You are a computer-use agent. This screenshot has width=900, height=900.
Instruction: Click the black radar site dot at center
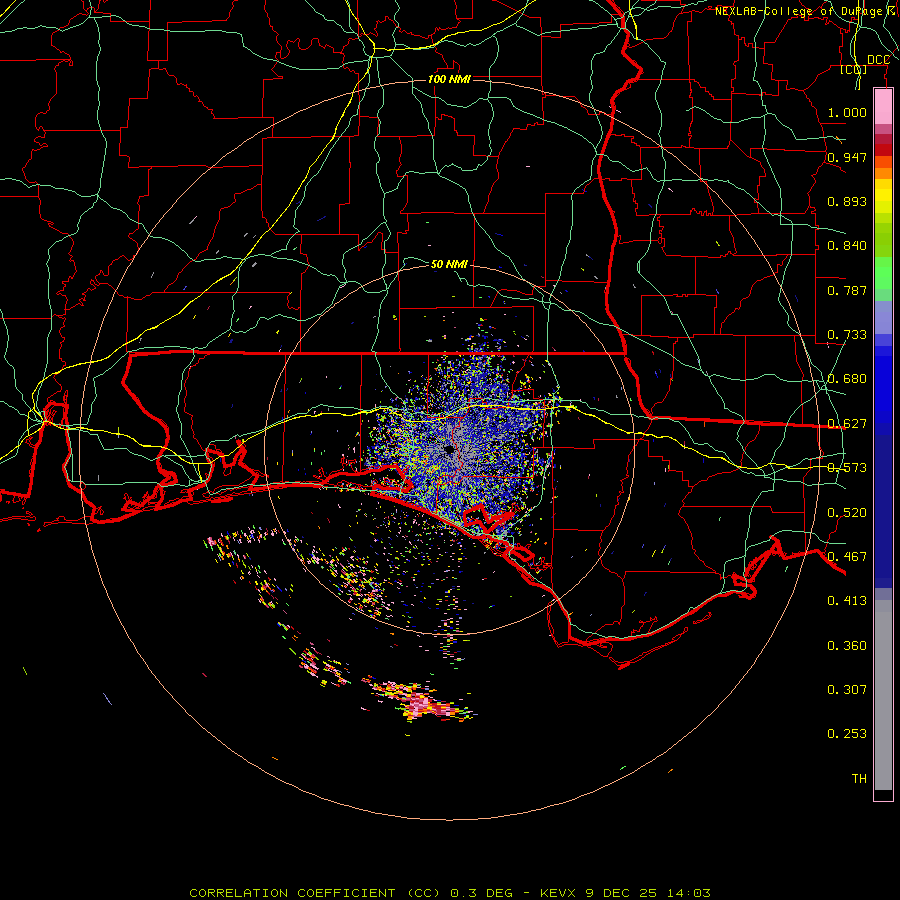point(449,450)
